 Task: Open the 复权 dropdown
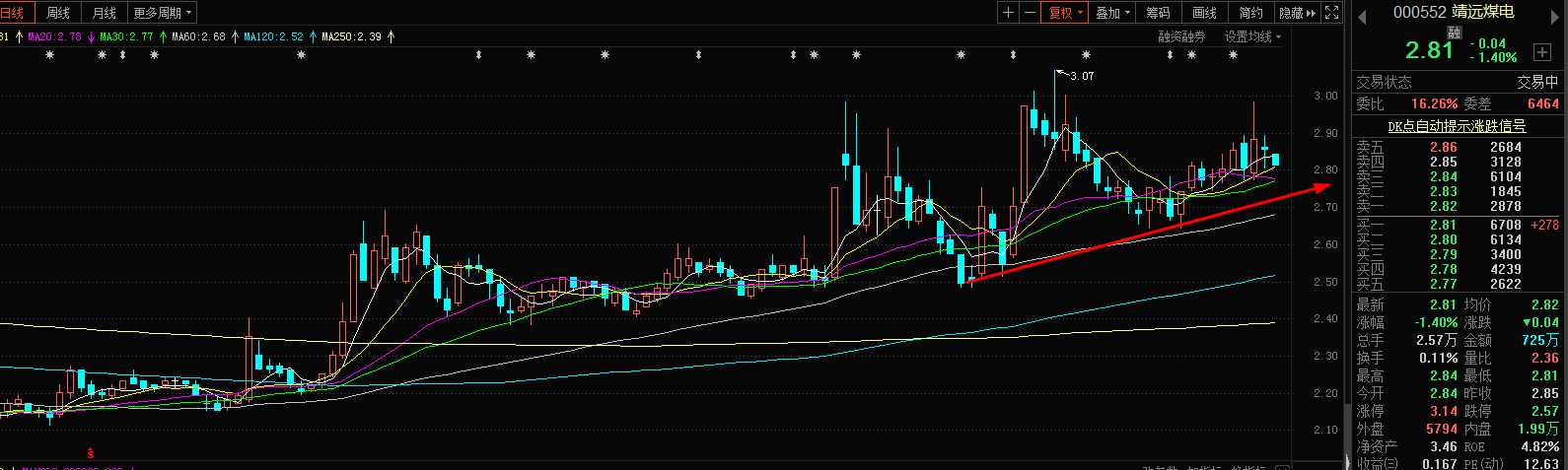(1066, 13)
